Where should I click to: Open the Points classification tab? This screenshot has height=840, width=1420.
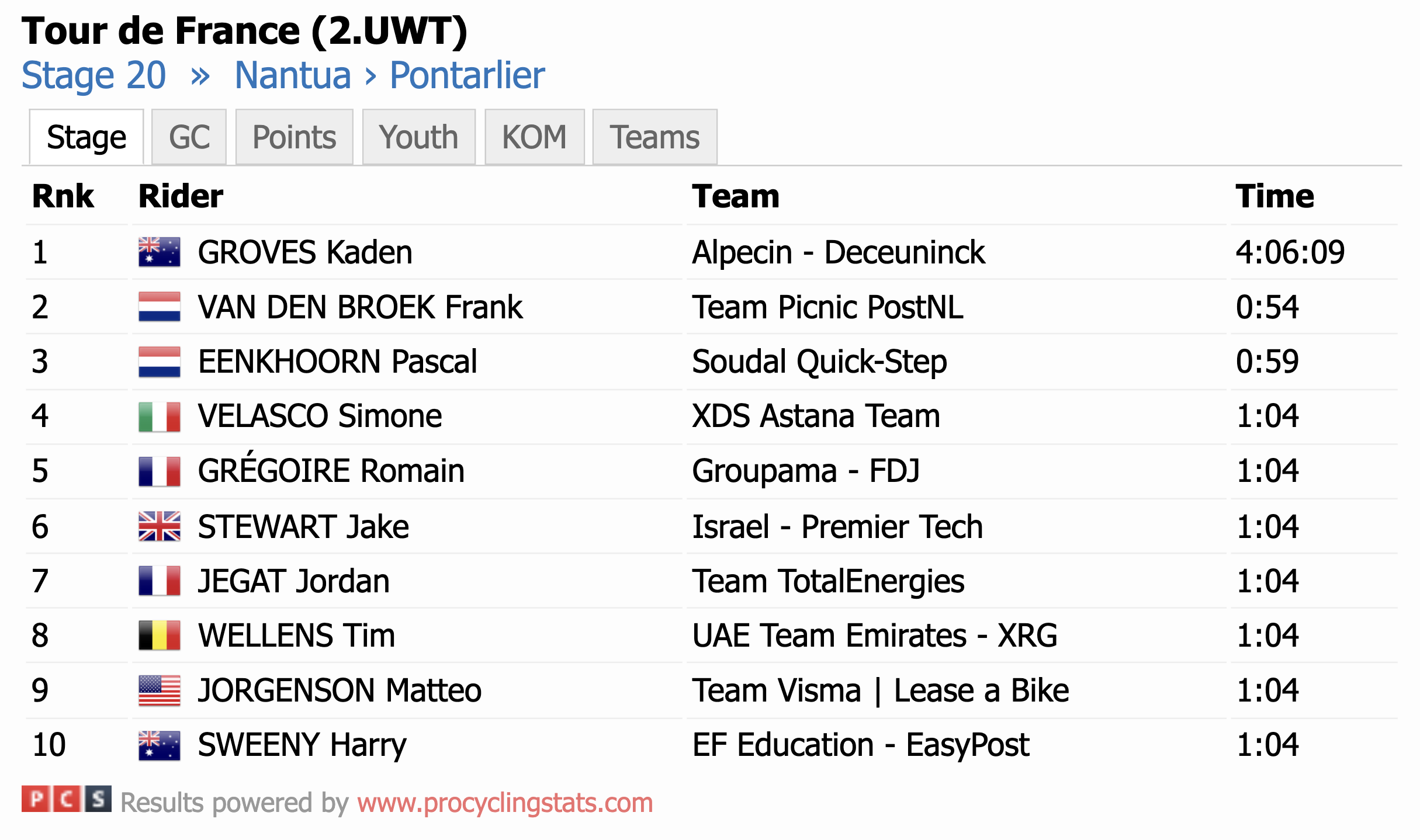pyautogui.click(x=294, y=137)
